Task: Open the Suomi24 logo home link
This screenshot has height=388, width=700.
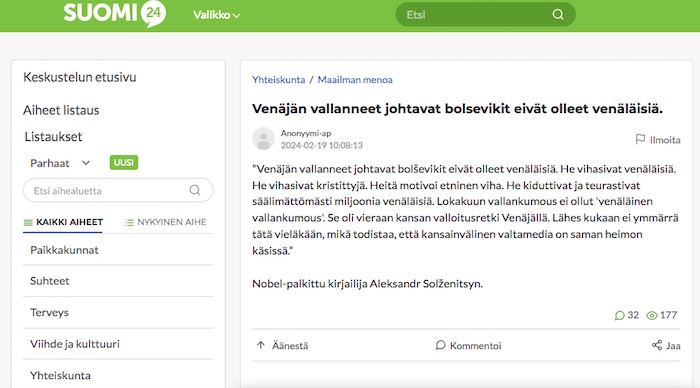Action: click(x=114, y=13)
